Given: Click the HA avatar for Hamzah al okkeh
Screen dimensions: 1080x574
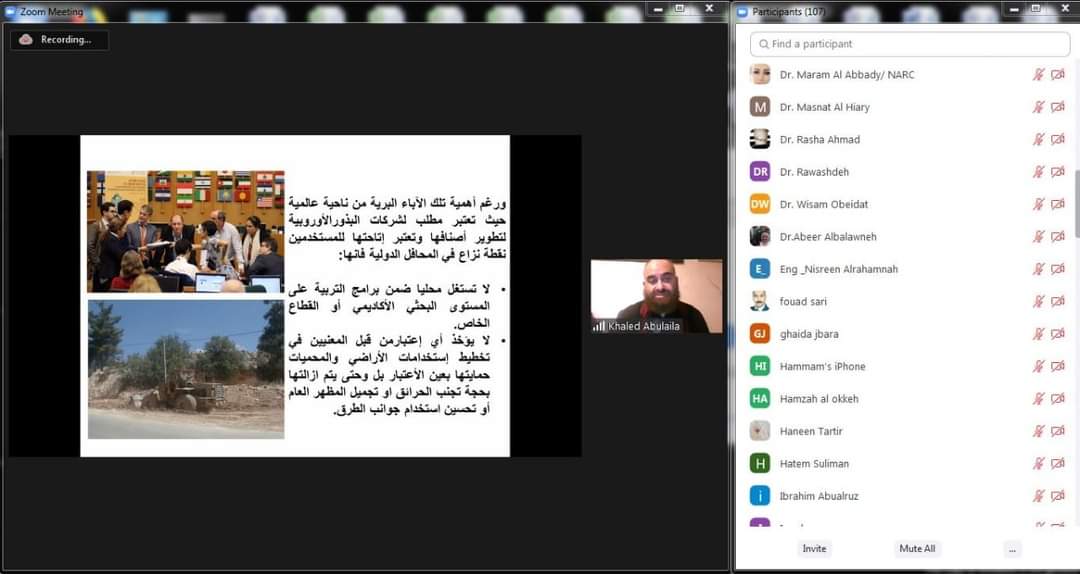Looking at the screenshot, I should (x=760, y=399).
